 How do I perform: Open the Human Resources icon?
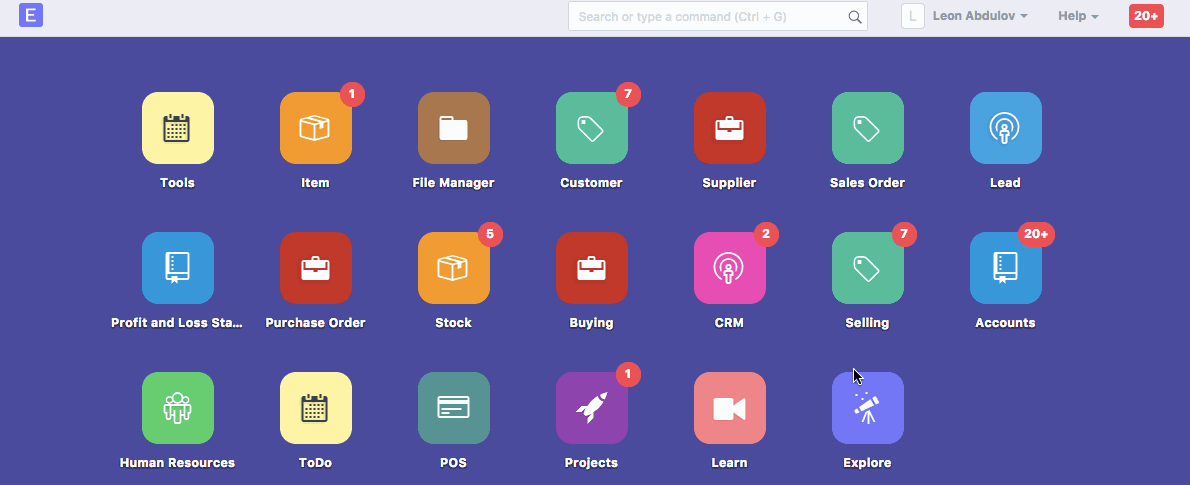click(x=177, y=408)
